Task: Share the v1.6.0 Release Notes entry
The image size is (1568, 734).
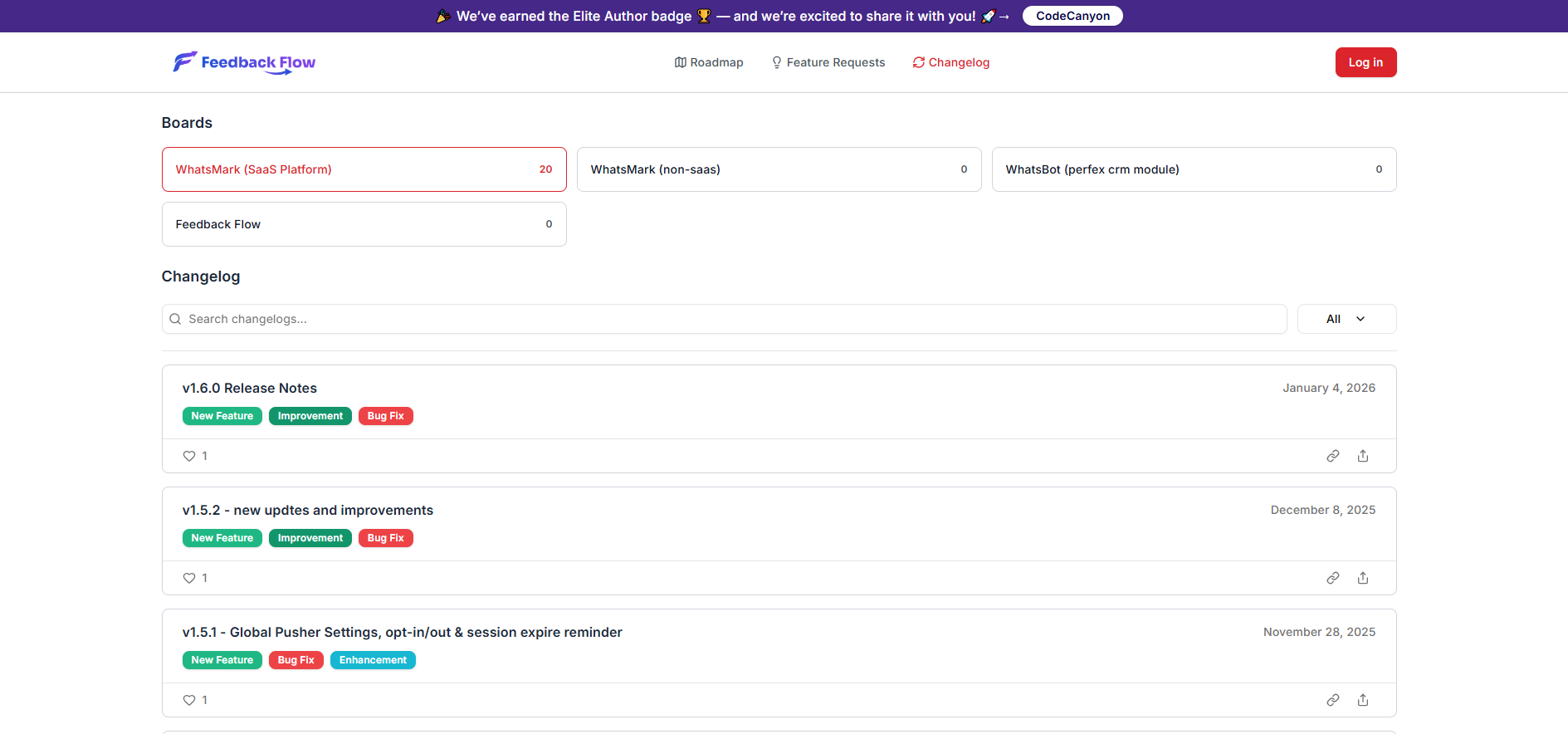Action: [x=1362, y=456]
